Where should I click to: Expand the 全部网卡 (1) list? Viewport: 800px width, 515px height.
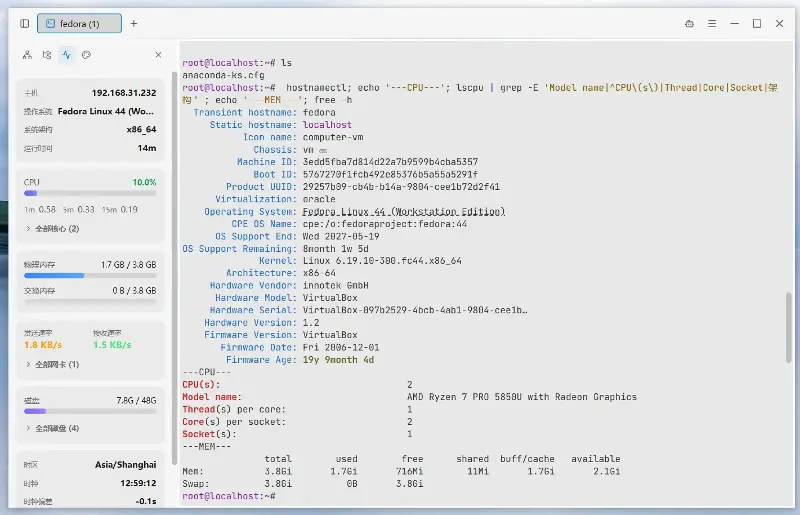53,364
